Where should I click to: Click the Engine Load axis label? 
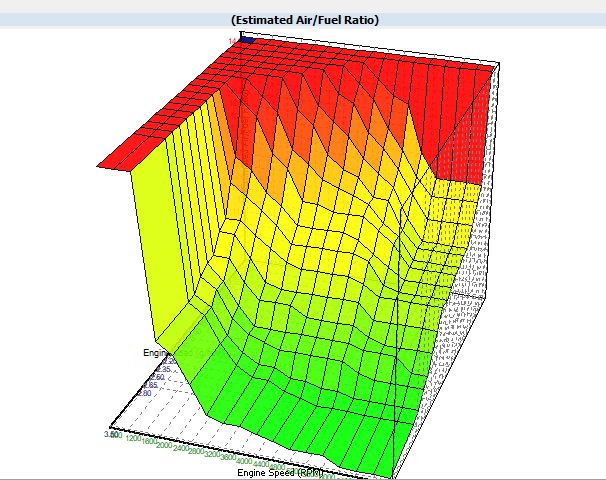[x=160, y=353]
